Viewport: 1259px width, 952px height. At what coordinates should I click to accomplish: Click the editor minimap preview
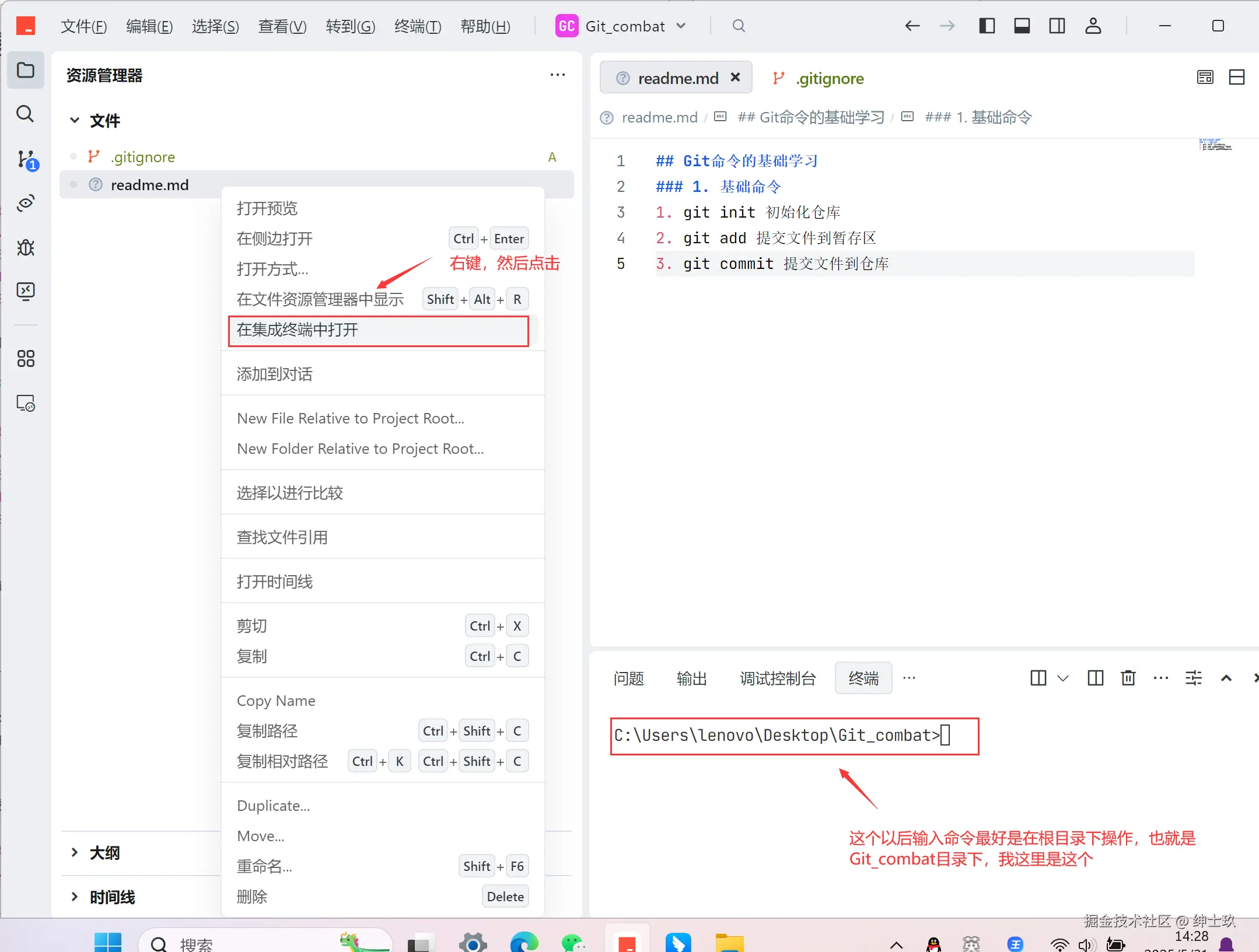tap(1215, 145)
